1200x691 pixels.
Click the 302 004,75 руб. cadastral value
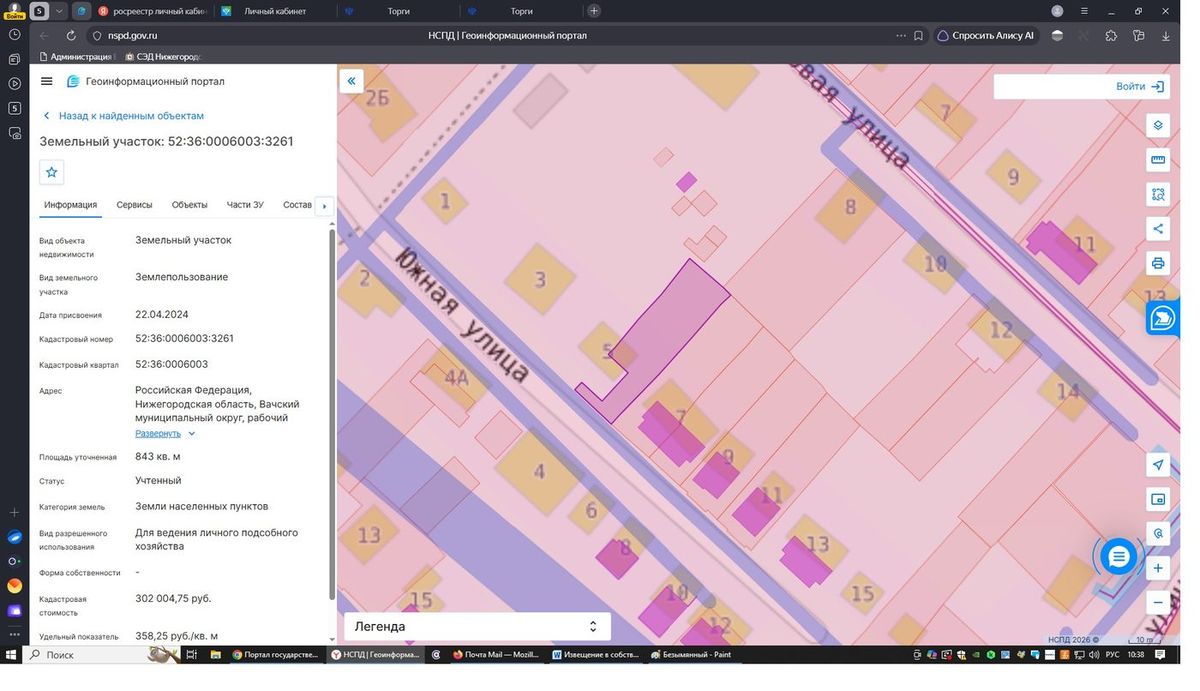point(173,598)
